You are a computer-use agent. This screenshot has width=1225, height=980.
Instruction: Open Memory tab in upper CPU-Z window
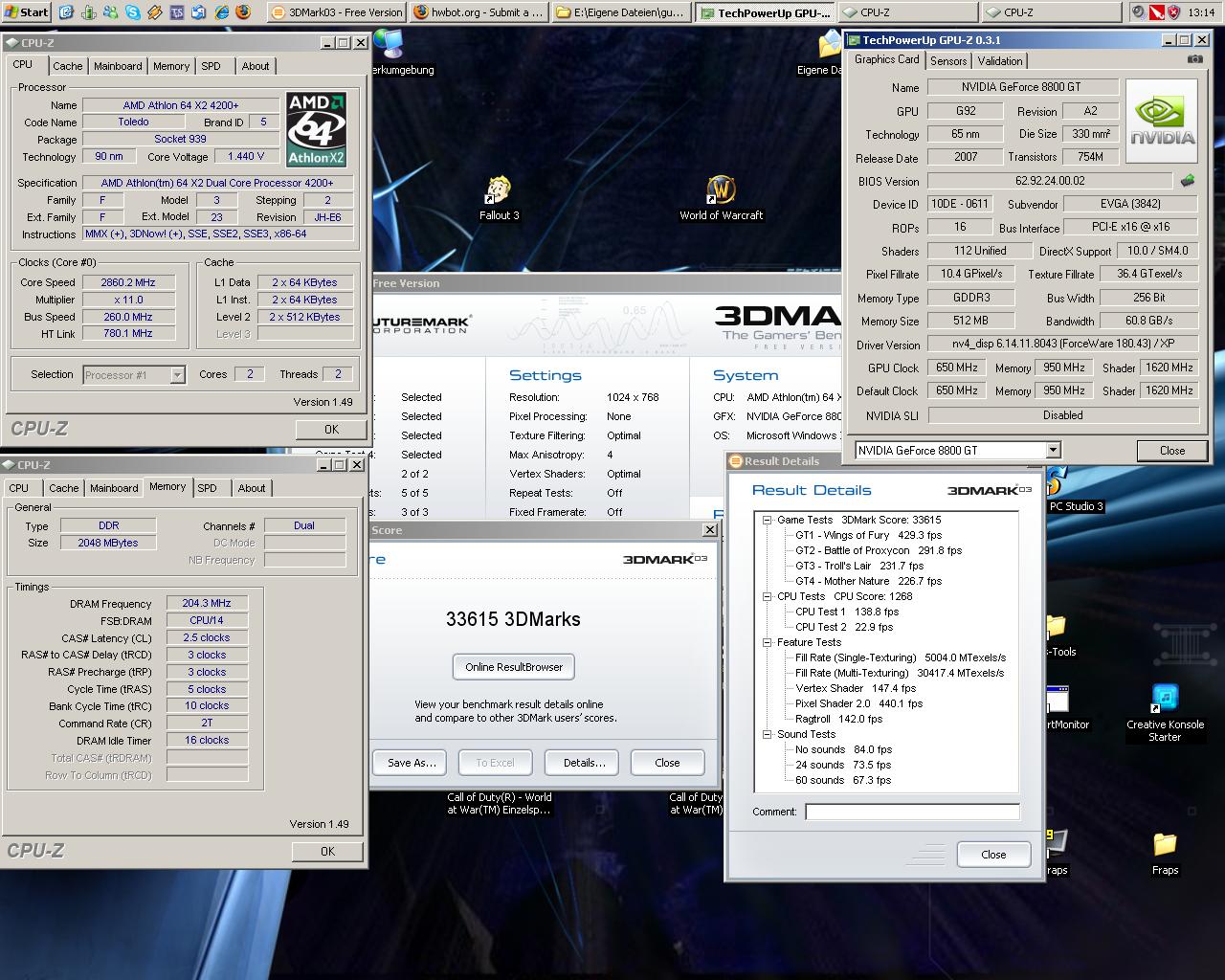pyautogui.click(x=171, y=66)
